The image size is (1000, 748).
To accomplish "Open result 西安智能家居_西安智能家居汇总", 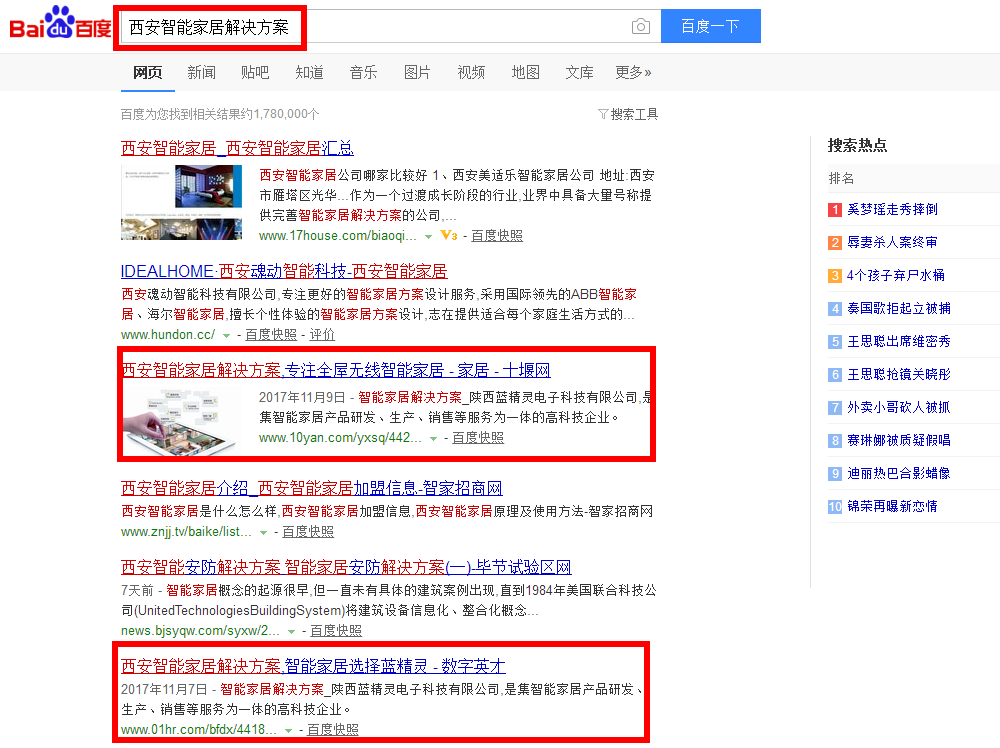I will (237, 148).
